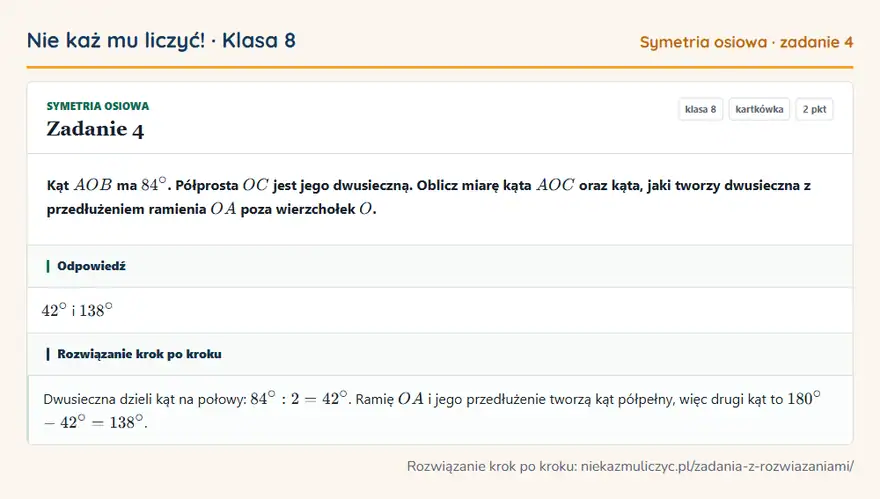Viewport: 880px width, 499px height.
Task: Click the task statement starting 'Kąt AOB ma 84°'
Action: [429, 197]
